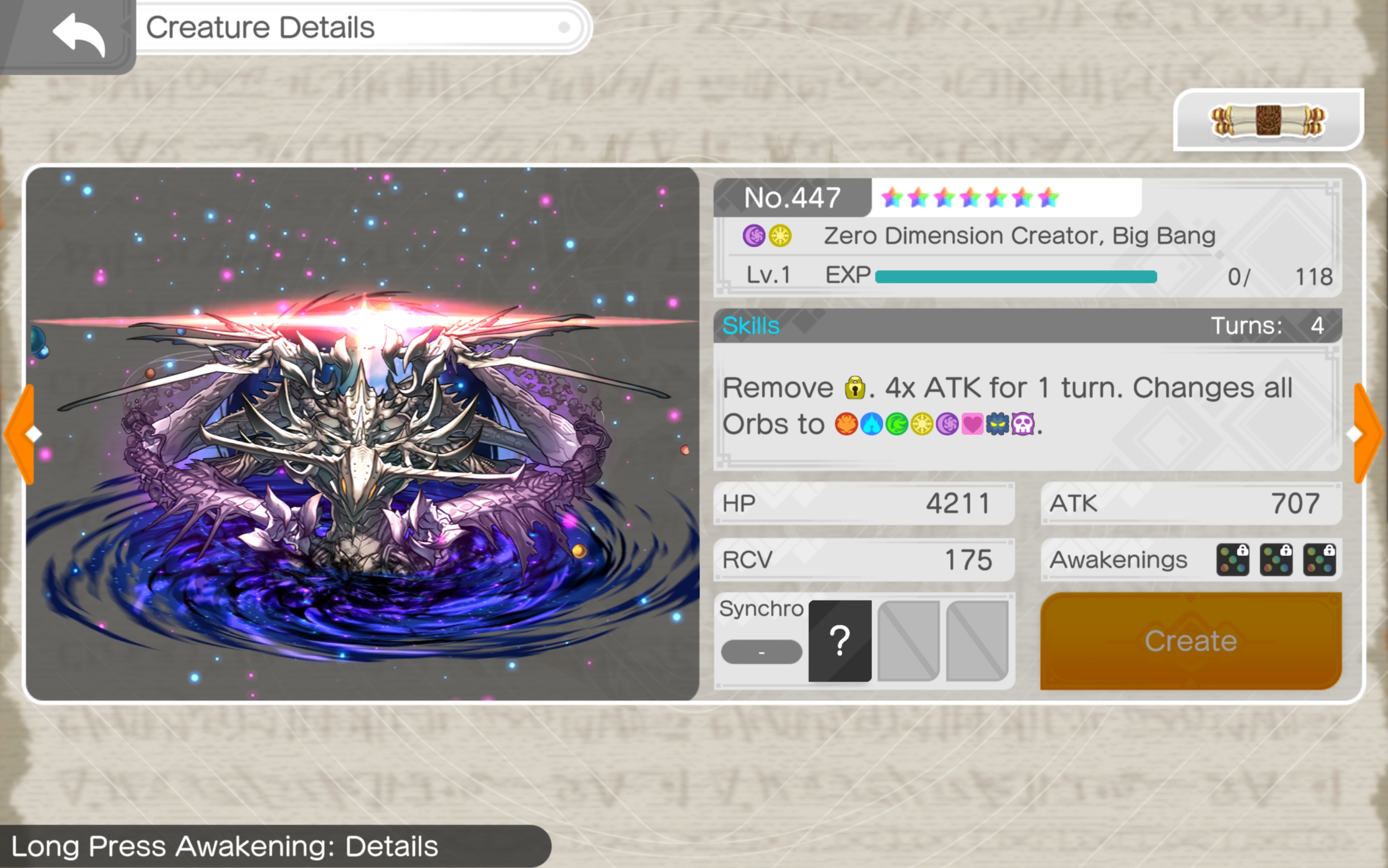Open the scroll icon button
This screenshot has width=1388, height=868.
(1268, 120)
